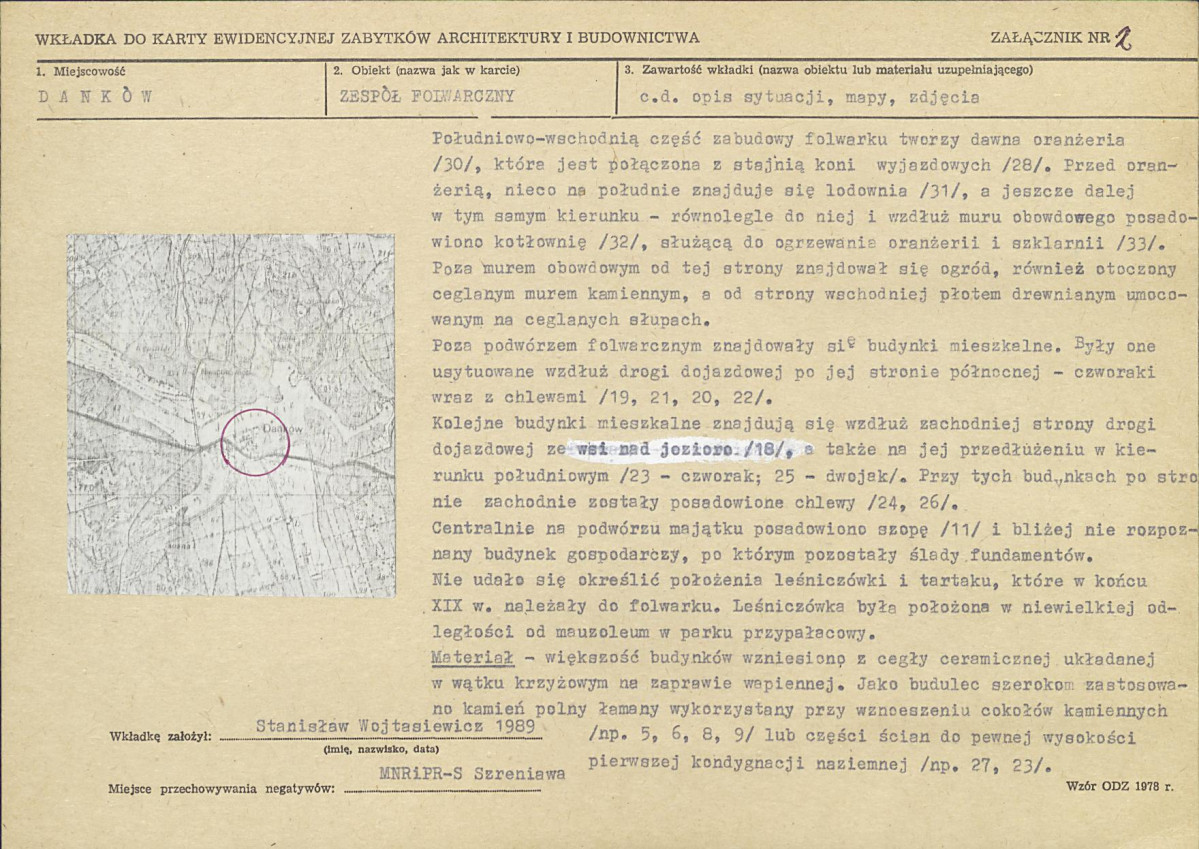Click MNRiPR-S Szreniawa storage entry
The image size is (1199, 849).
[473, 773]
